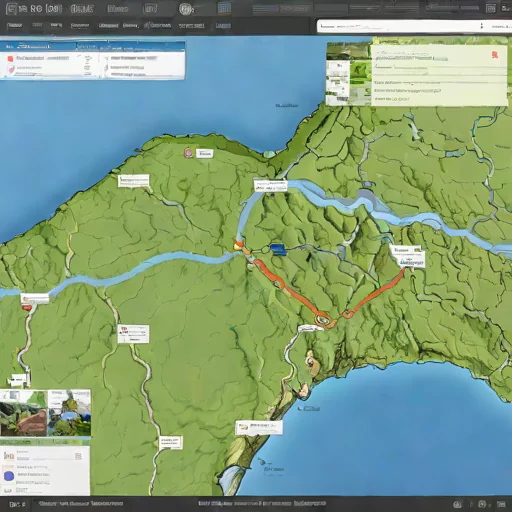Click the square icon at far top-left
The height and width of the screenshot is (512, 512).
pos(11,9)
